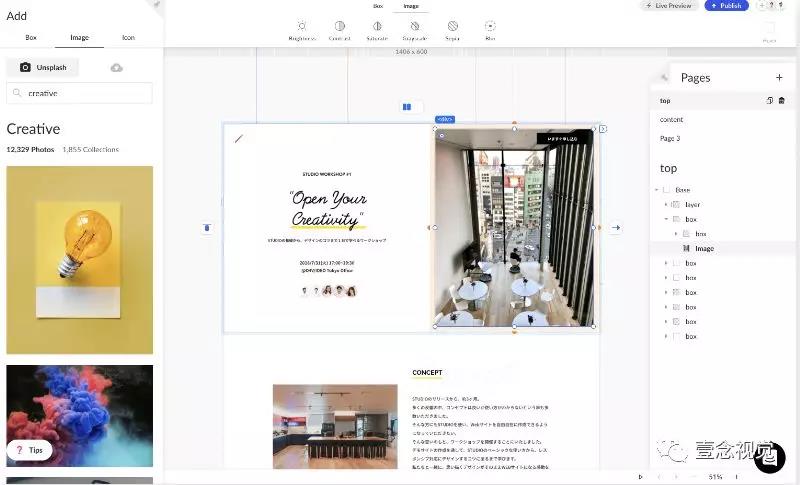The width and height of the screenshot is (800, 485).
Task: Select the top page in Pages list
Action: click(x=722, y=100)
